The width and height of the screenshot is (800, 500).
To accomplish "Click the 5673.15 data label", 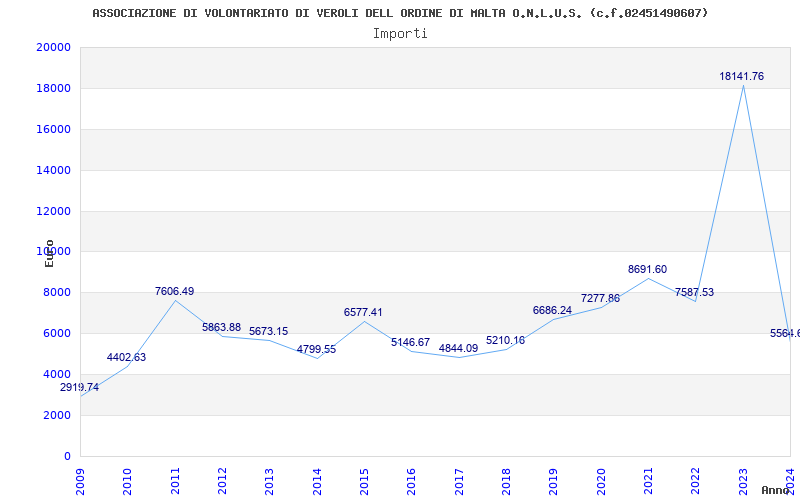I will (268, 331).
